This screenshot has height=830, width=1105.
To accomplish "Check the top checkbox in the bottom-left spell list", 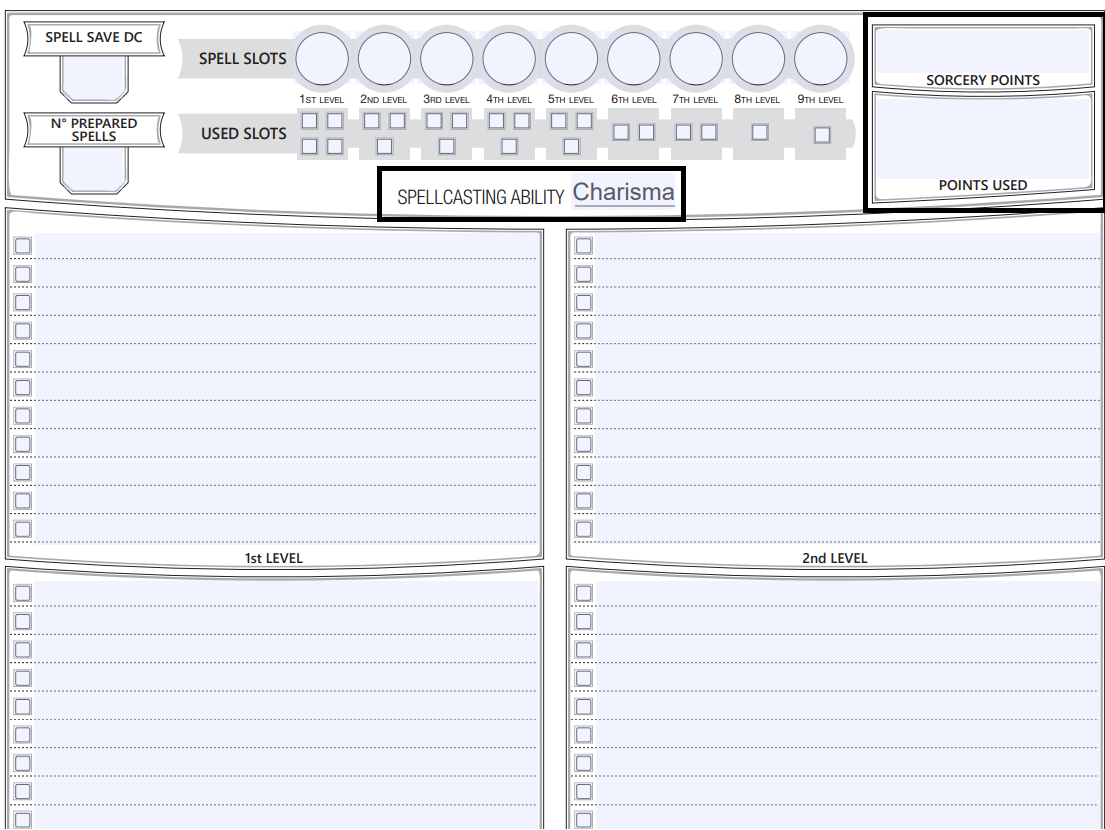I will coord(21,593).
